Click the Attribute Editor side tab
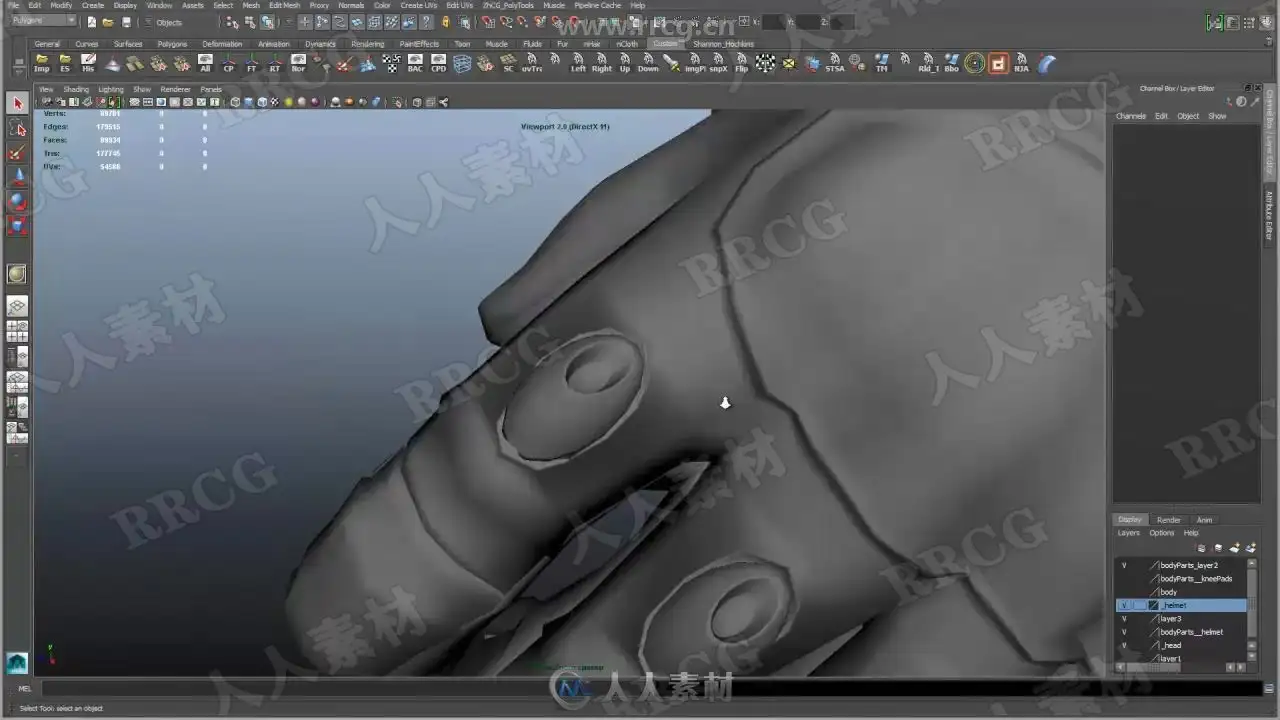1280x720 pixels. coord(1270,215)
